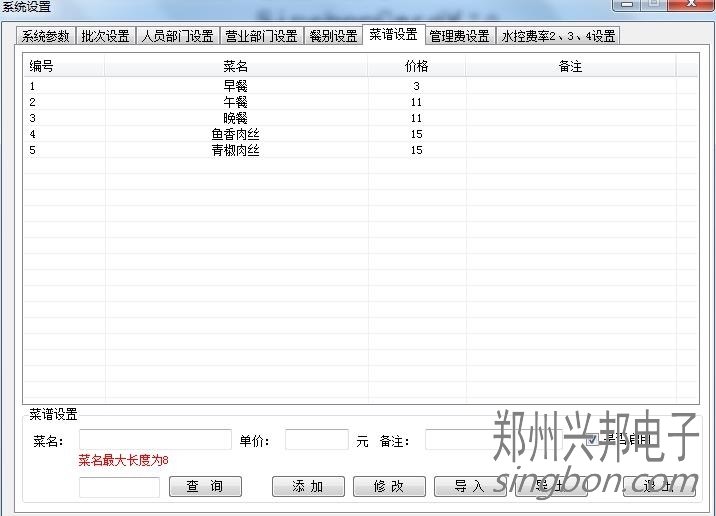Switch to the 管理费设置 tab
Viewport: 716px width, 516px height.
(x=459, y=36)
